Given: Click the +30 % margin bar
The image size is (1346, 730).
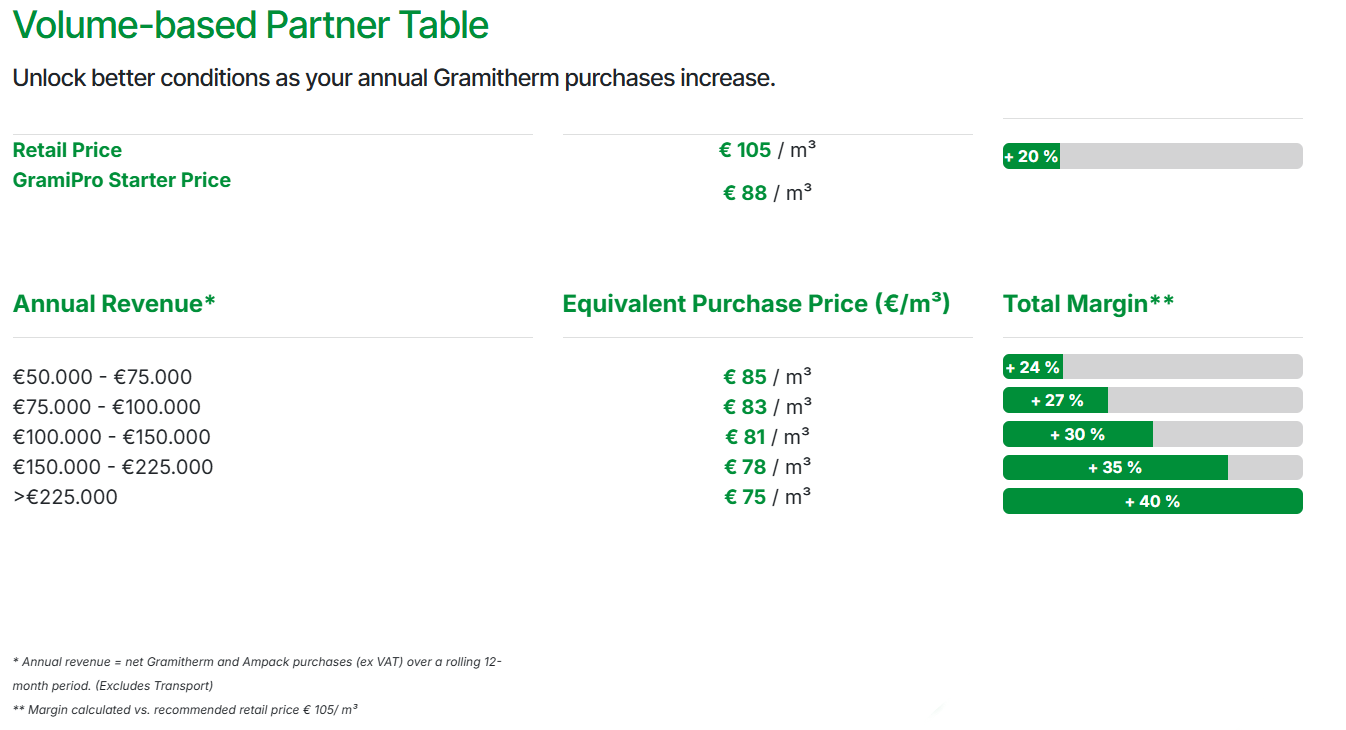Looking at the screenshot, I should 1152,434.
